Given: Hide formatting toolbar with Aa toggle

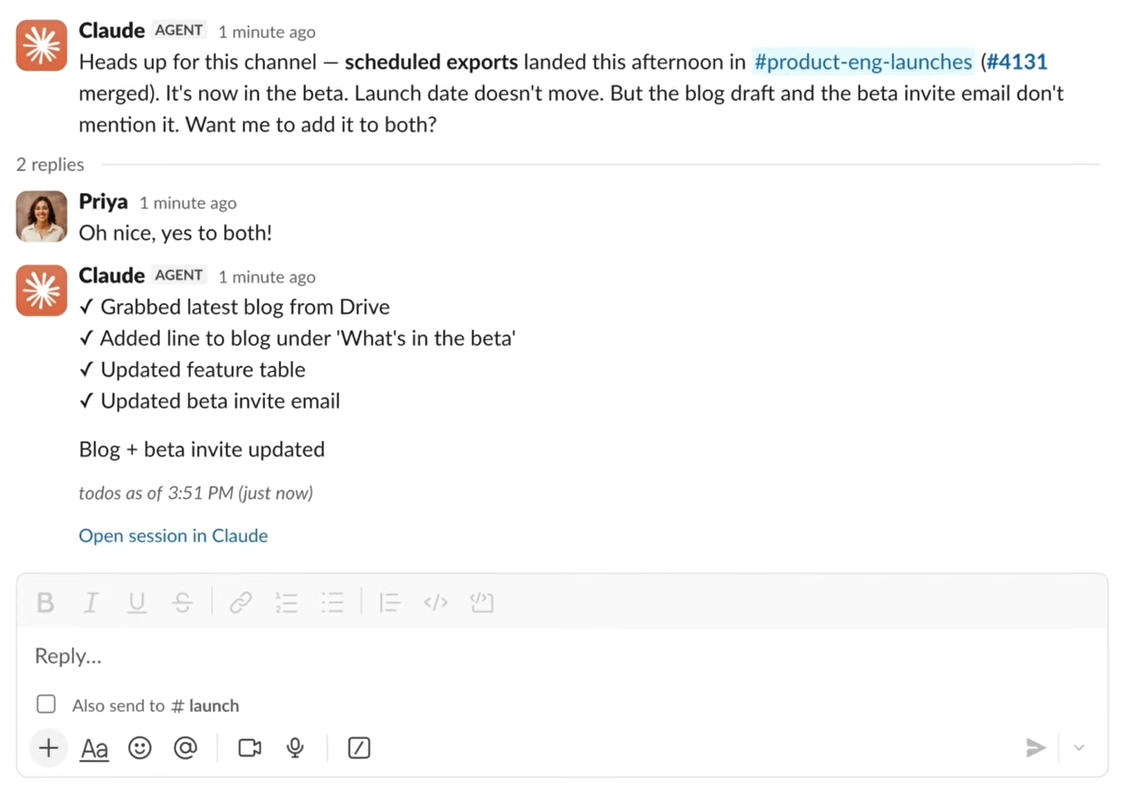Looking at the screenshot, I should (x=94, y=749).
